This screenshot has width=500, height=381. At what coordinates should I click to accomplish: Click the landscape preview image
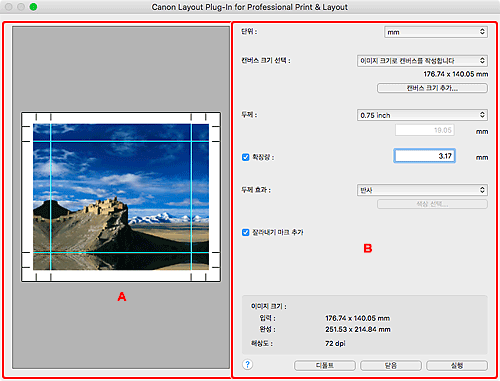(121, 197)
